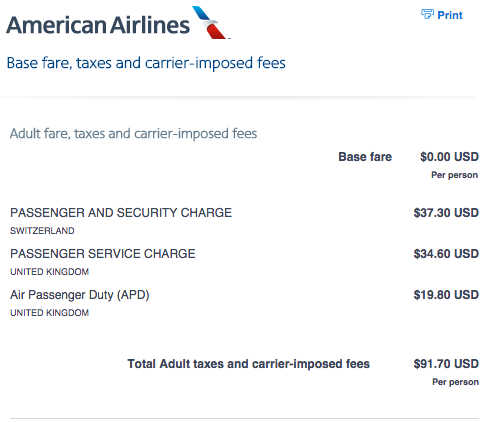Click Per person text under total
The image size is (499, 422).
tap(456, 382)
